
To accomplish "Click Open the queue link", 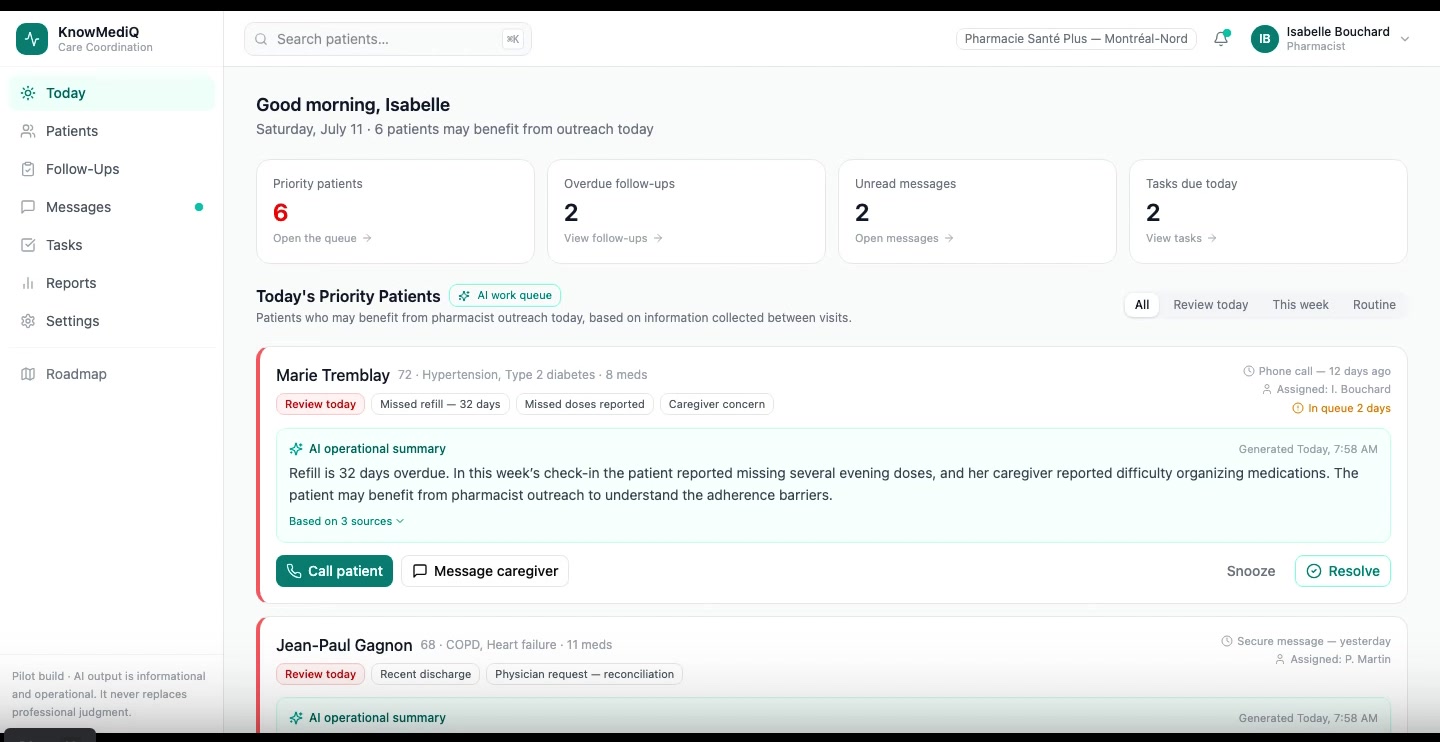I will pos(322,238).
